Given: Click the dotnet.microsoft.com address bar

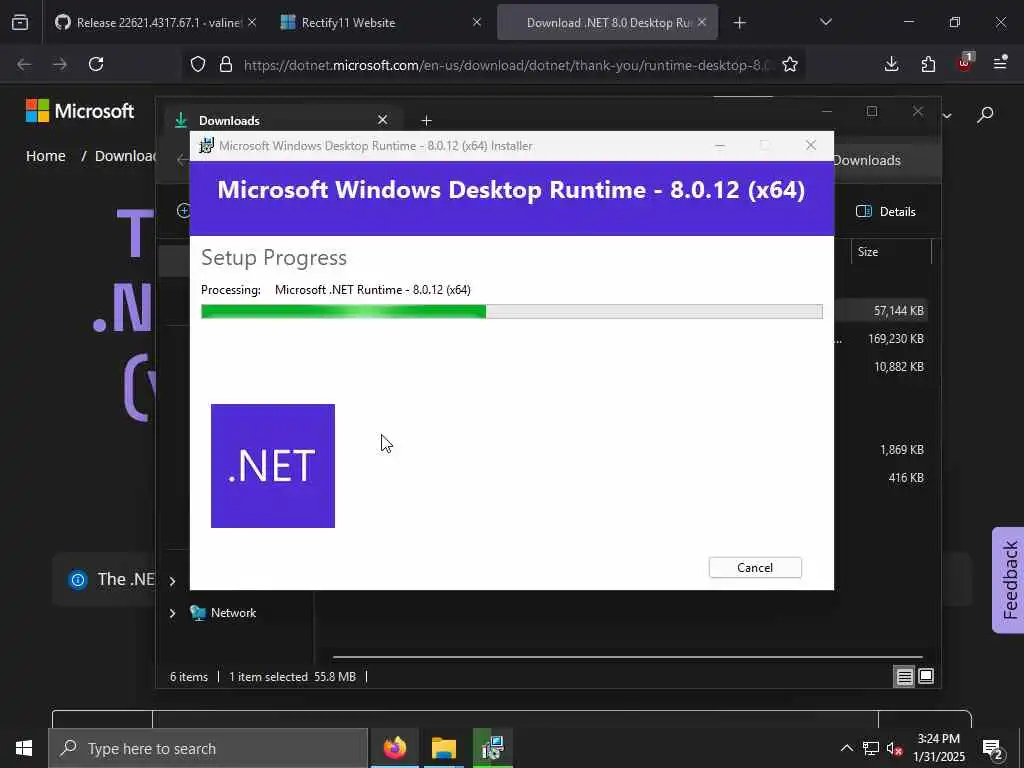Looking at the screenshot, I should pos(506,65).
